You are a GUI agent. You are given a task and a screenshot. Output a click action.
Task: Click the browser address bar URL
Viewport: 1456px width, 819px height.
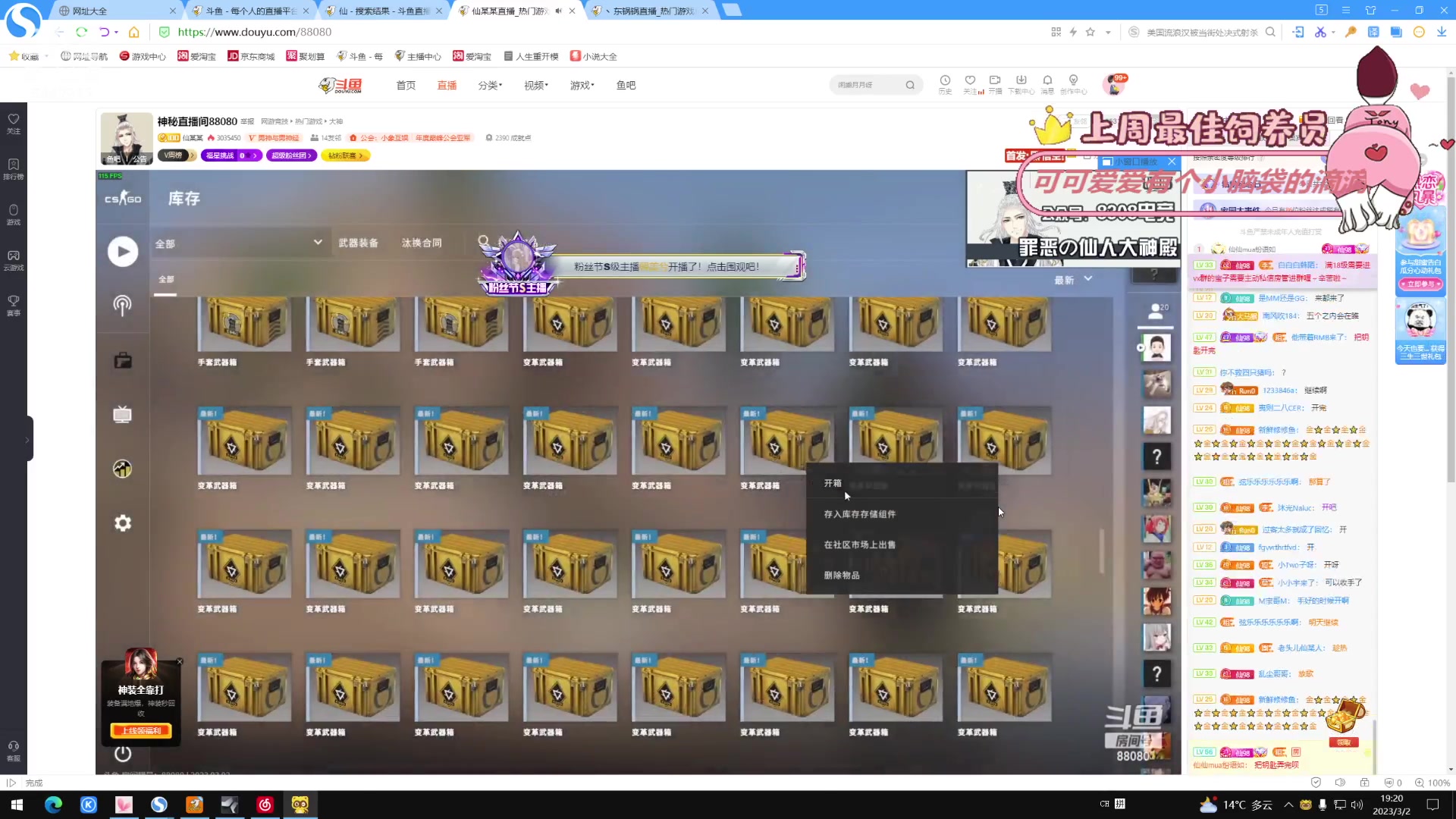pyautogui.click(x=254, y=32)
